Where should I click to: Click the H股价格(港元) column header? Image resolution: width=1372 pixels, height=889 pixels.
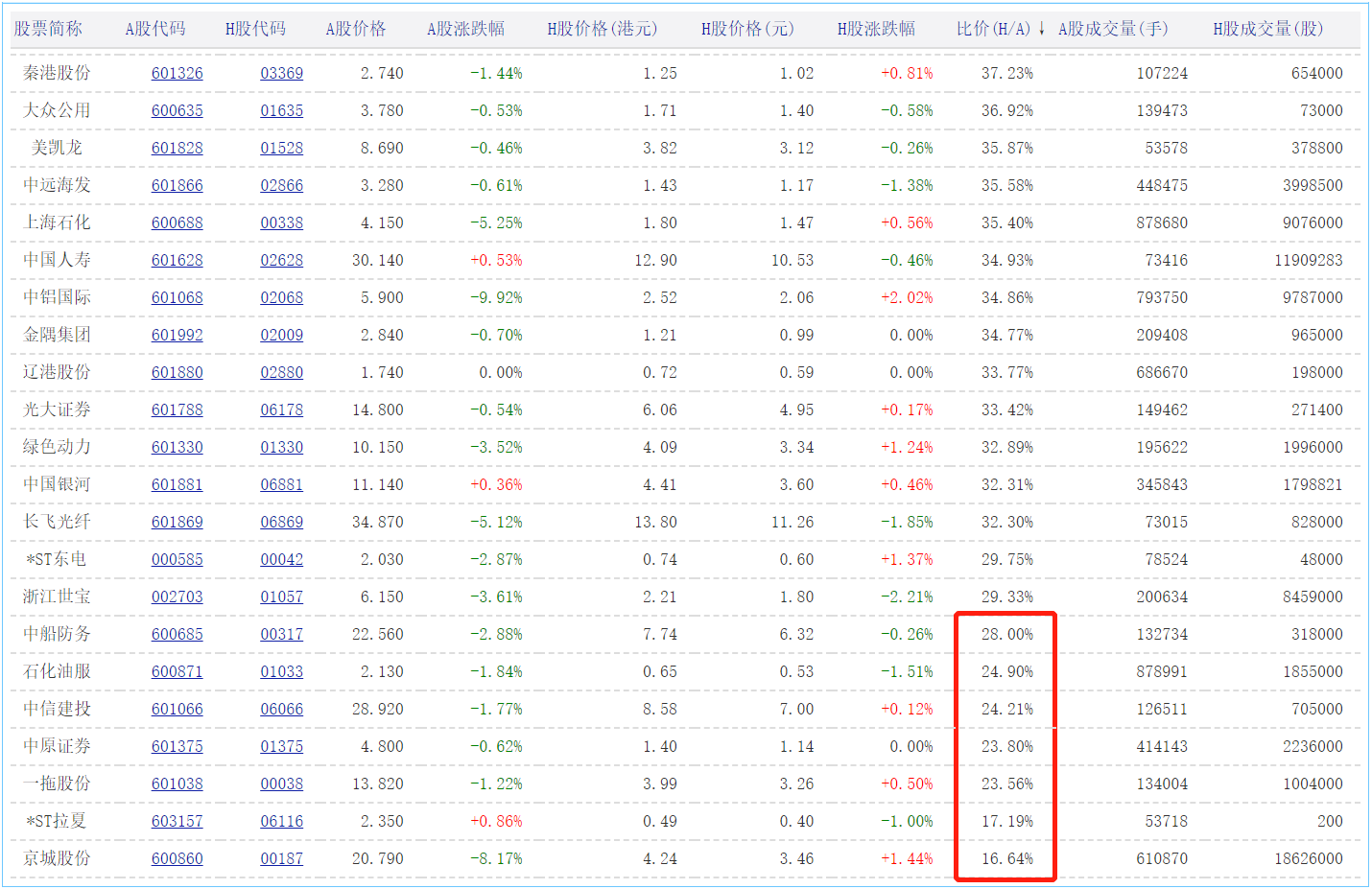tap(603, 29)
